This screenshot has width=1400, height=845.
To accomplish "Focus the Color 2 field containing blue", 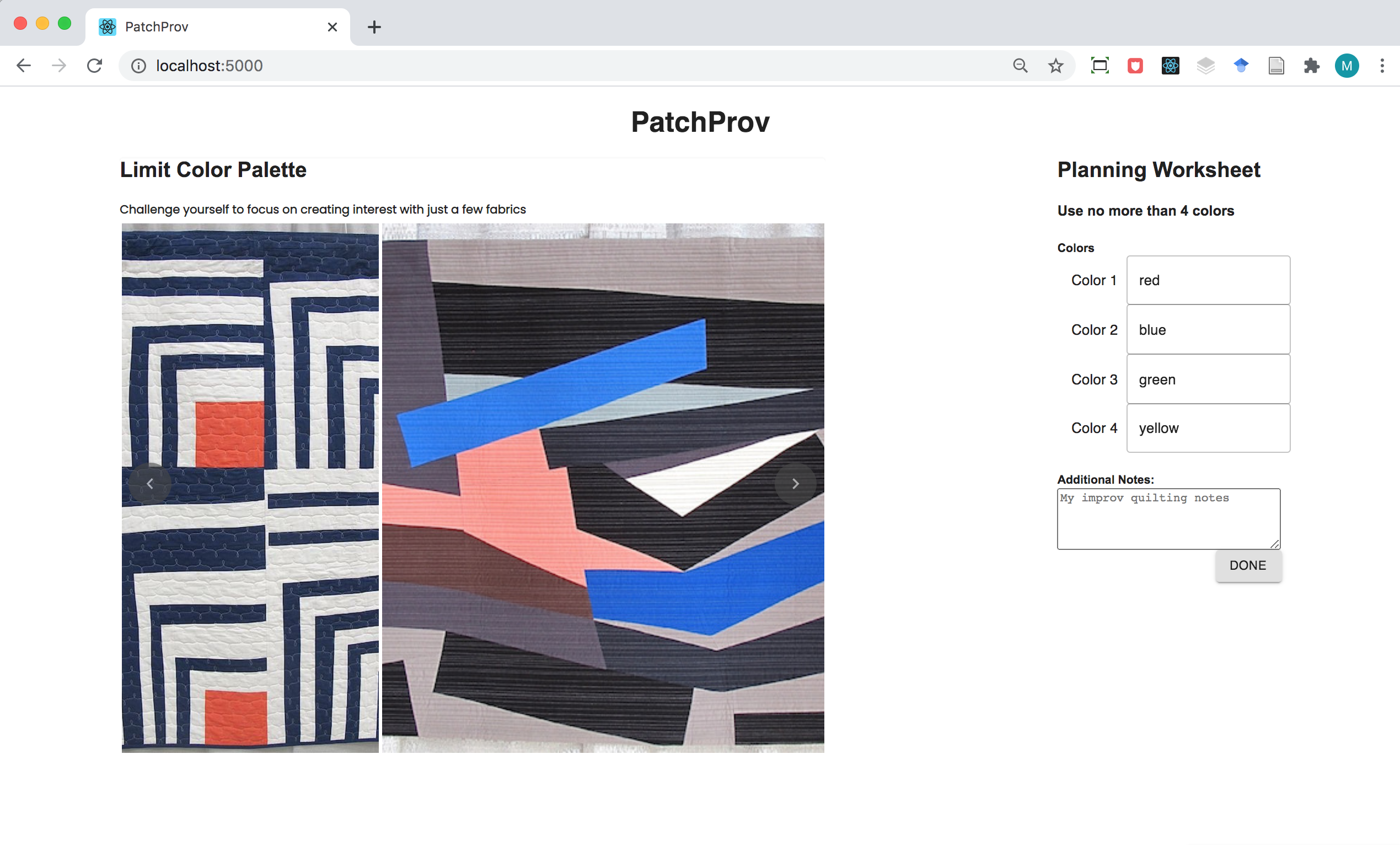I will click(x=1208, y=330).
